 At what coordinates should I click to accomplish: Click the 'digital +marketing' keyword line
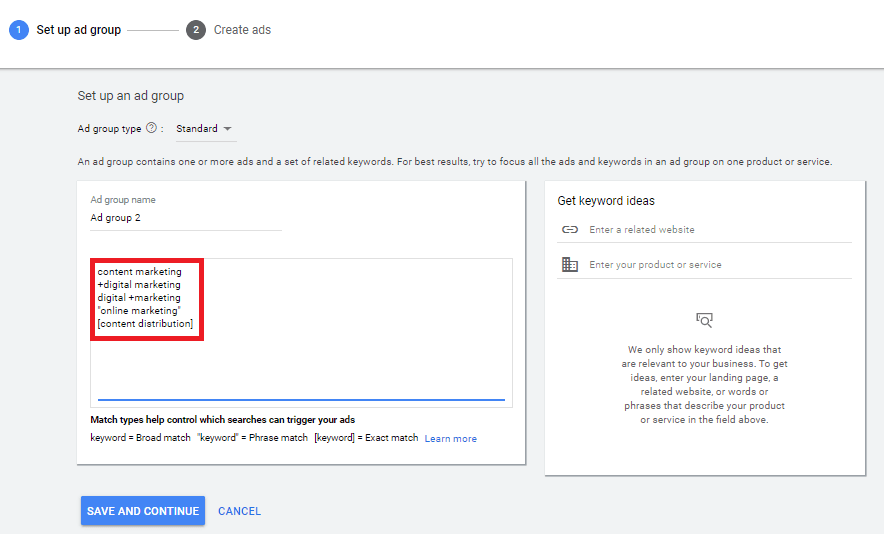click(x=139, y=298)
